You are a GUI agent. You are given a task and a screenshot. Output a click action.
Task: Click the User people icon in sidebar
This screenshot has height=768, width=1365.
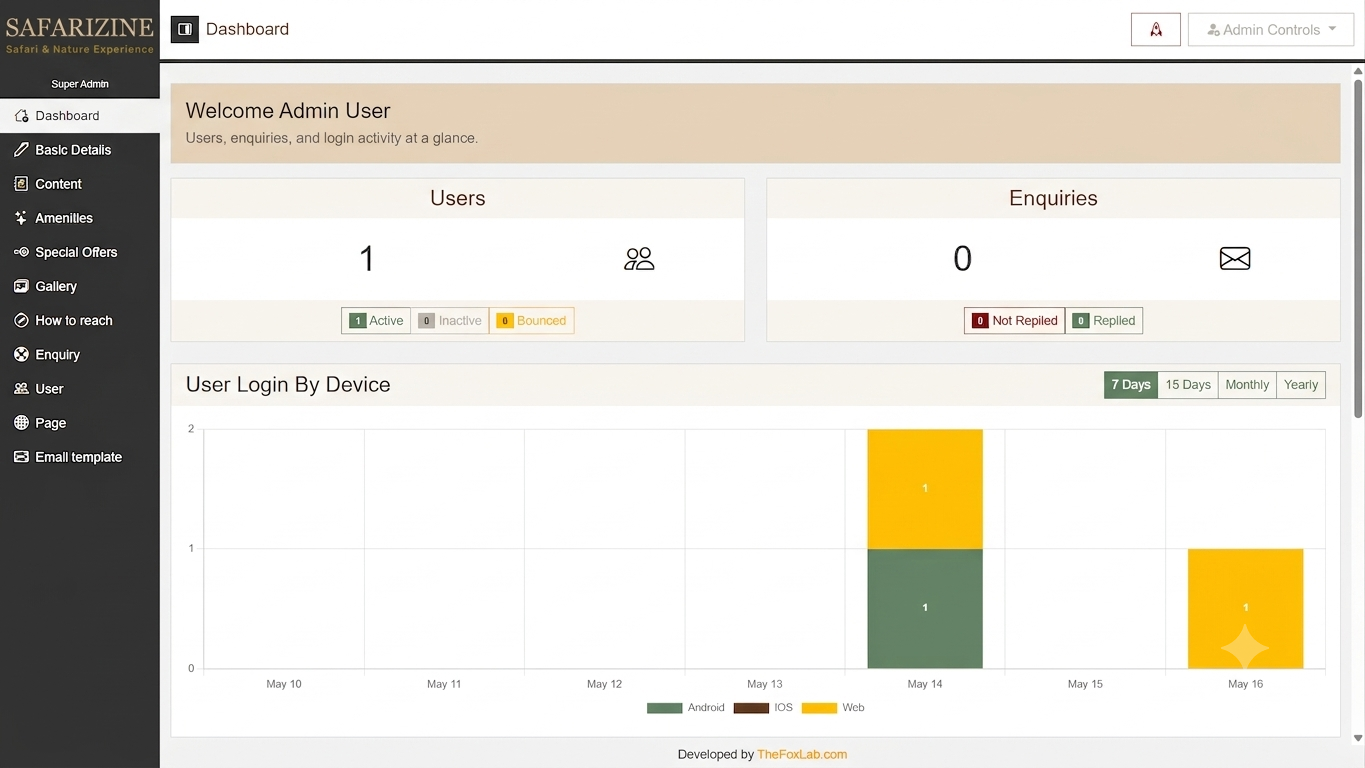(21, 388)
